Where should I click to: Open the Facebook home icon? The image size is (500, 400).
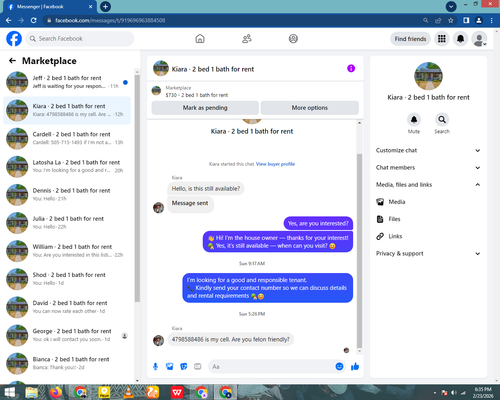200,39
